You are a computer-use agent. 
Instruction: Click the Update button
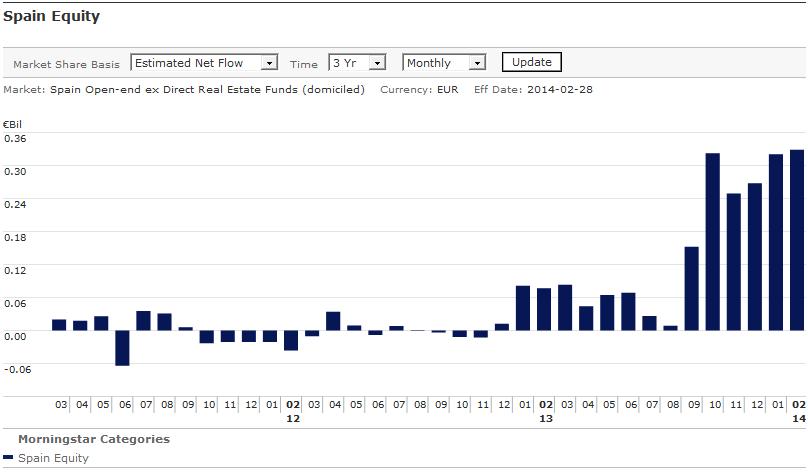pos(532,62)
